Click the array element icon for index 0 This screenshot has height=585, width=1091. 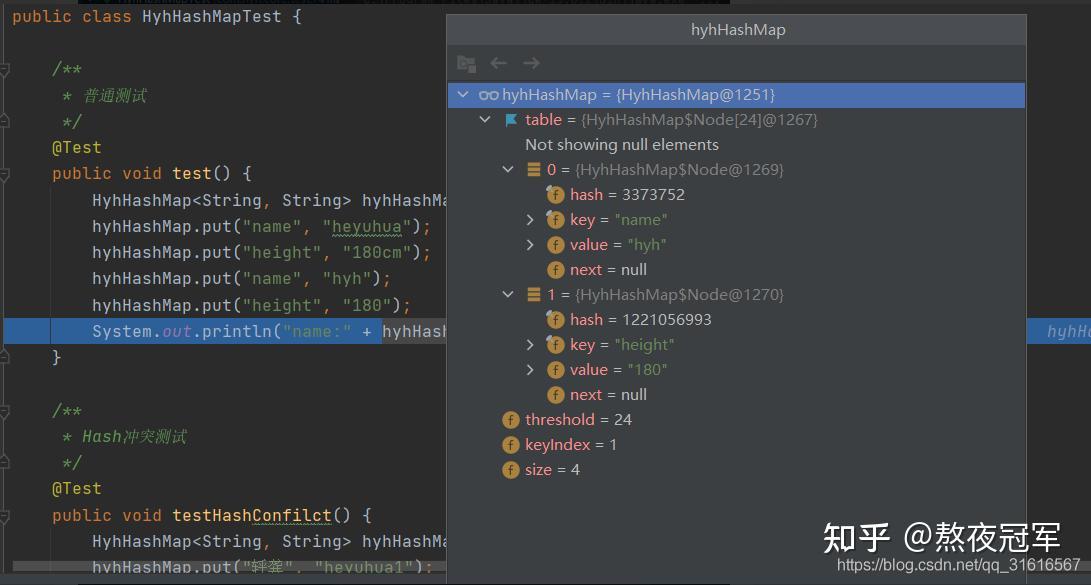point(534,170)
